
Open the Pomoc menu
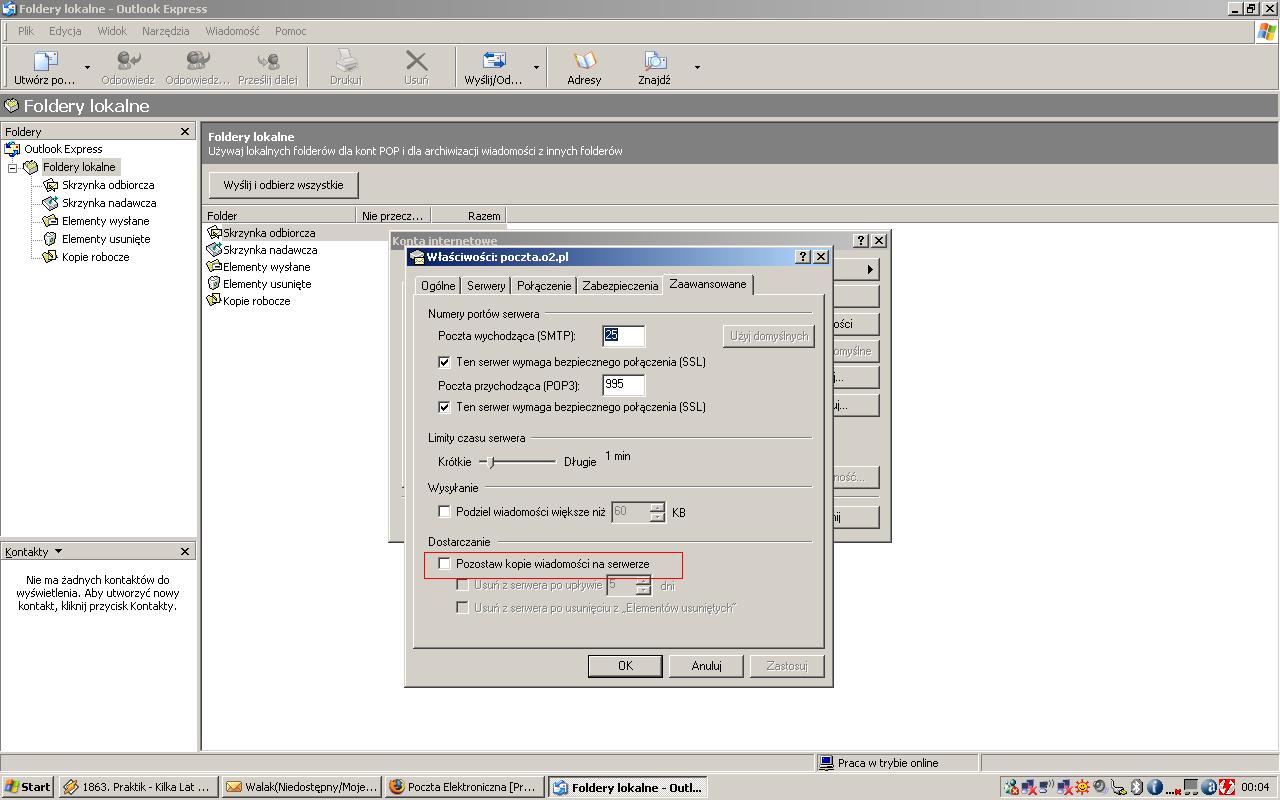click(x=291, y=31)
